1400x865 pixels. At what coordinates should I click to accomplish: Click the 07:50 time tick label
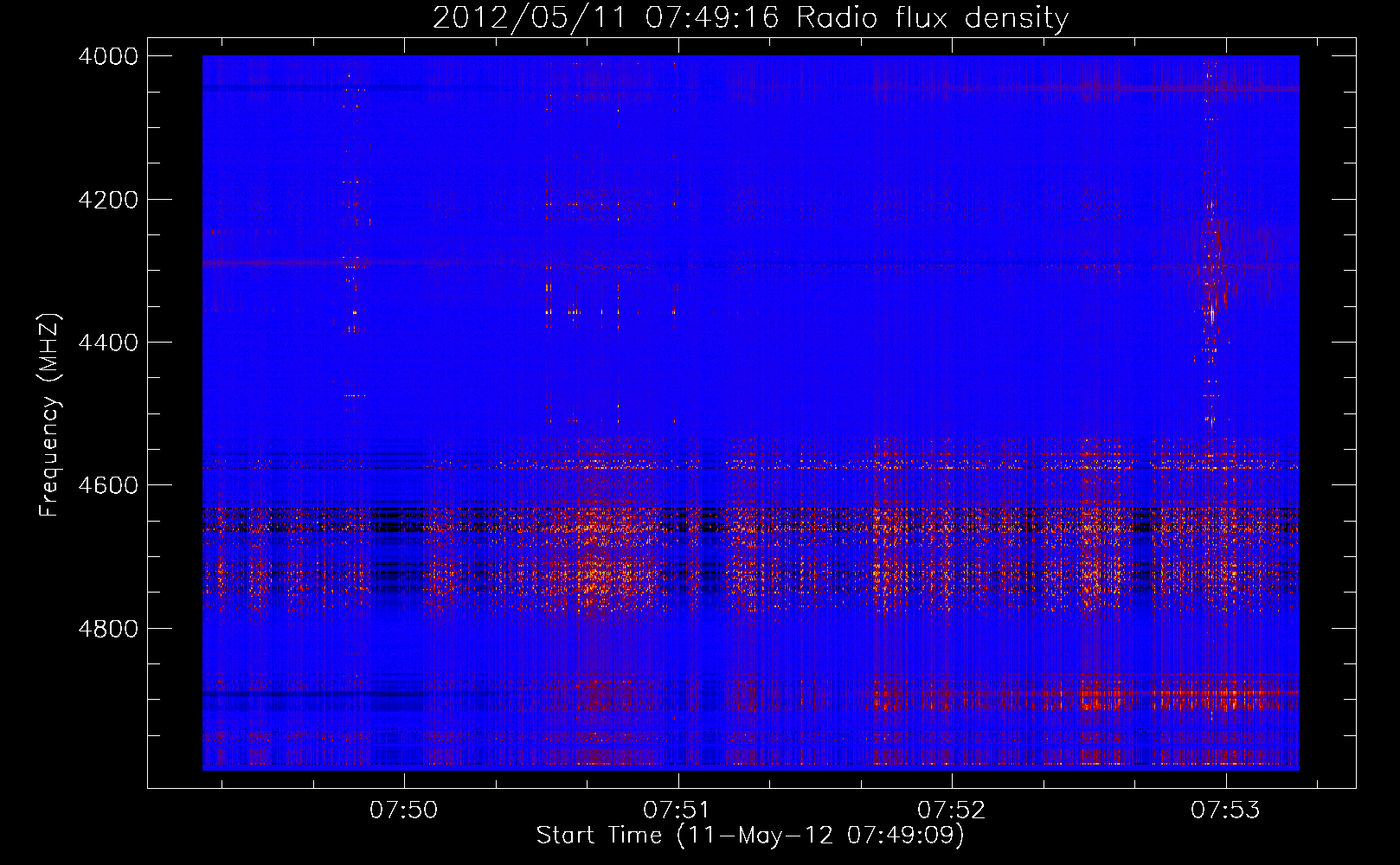404,811
